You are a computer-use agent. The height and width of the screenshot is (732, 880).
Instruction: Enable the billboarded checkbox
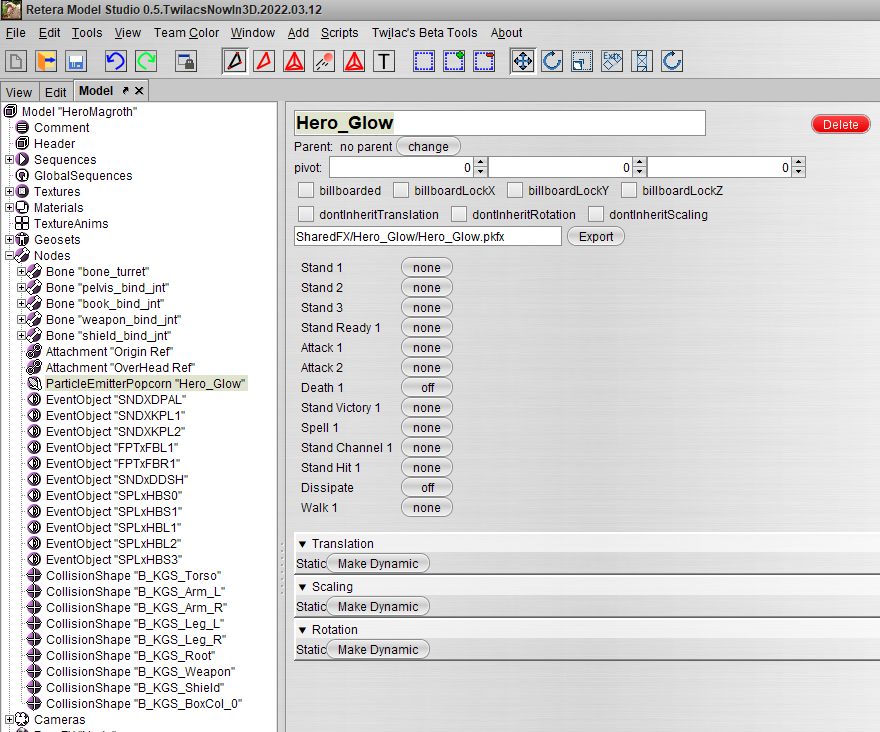click(x=306, y=190)
